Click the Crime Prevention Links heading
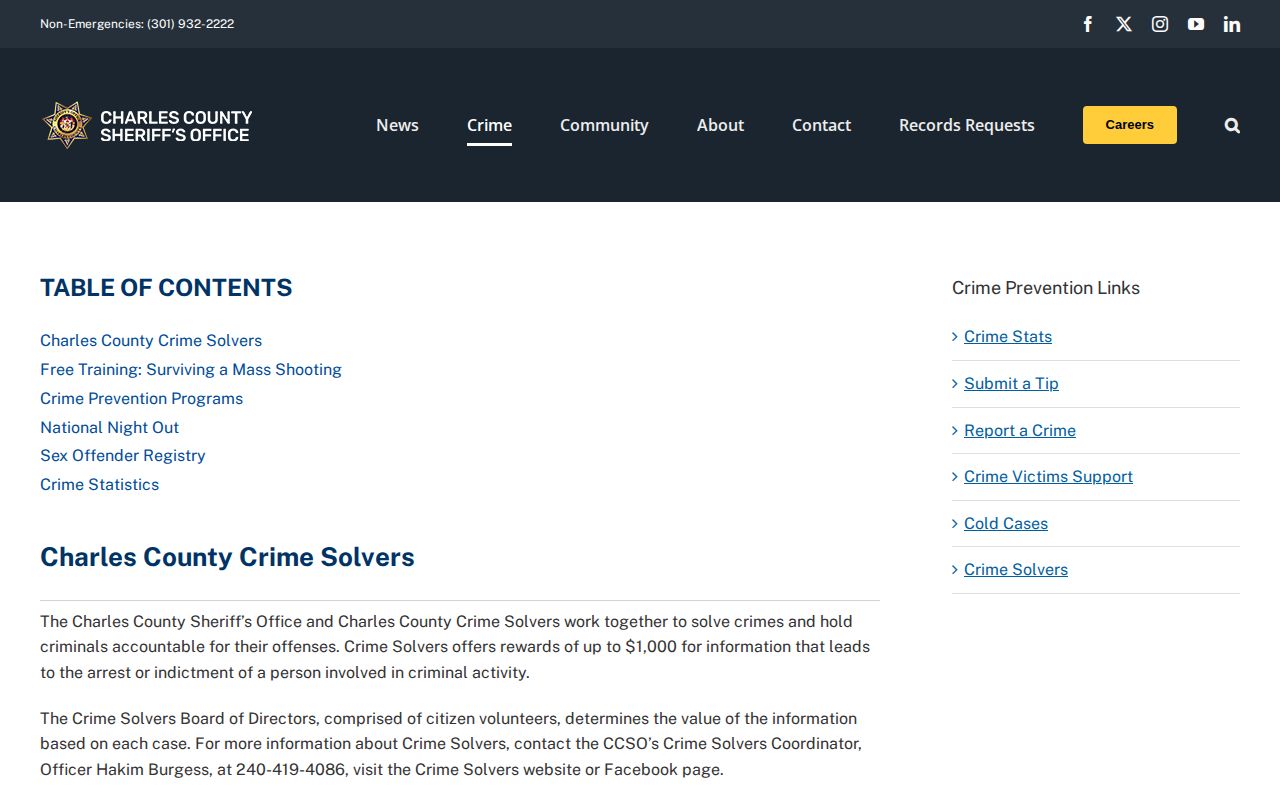The height and width of the screenshot is (800, 1280). [1046, 288]
